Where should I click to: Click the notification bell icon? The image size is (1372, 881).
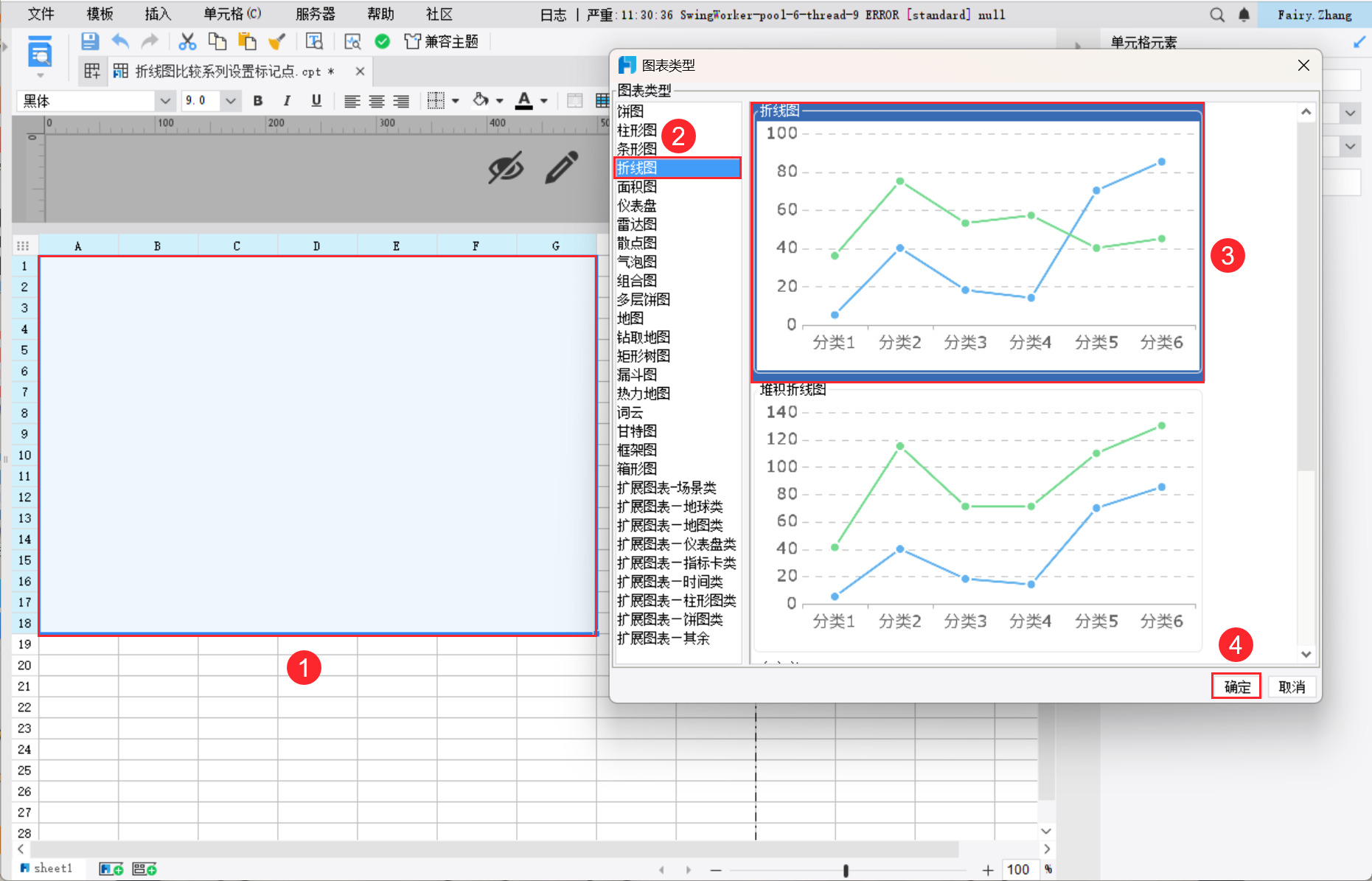[x=1244, y=15]
